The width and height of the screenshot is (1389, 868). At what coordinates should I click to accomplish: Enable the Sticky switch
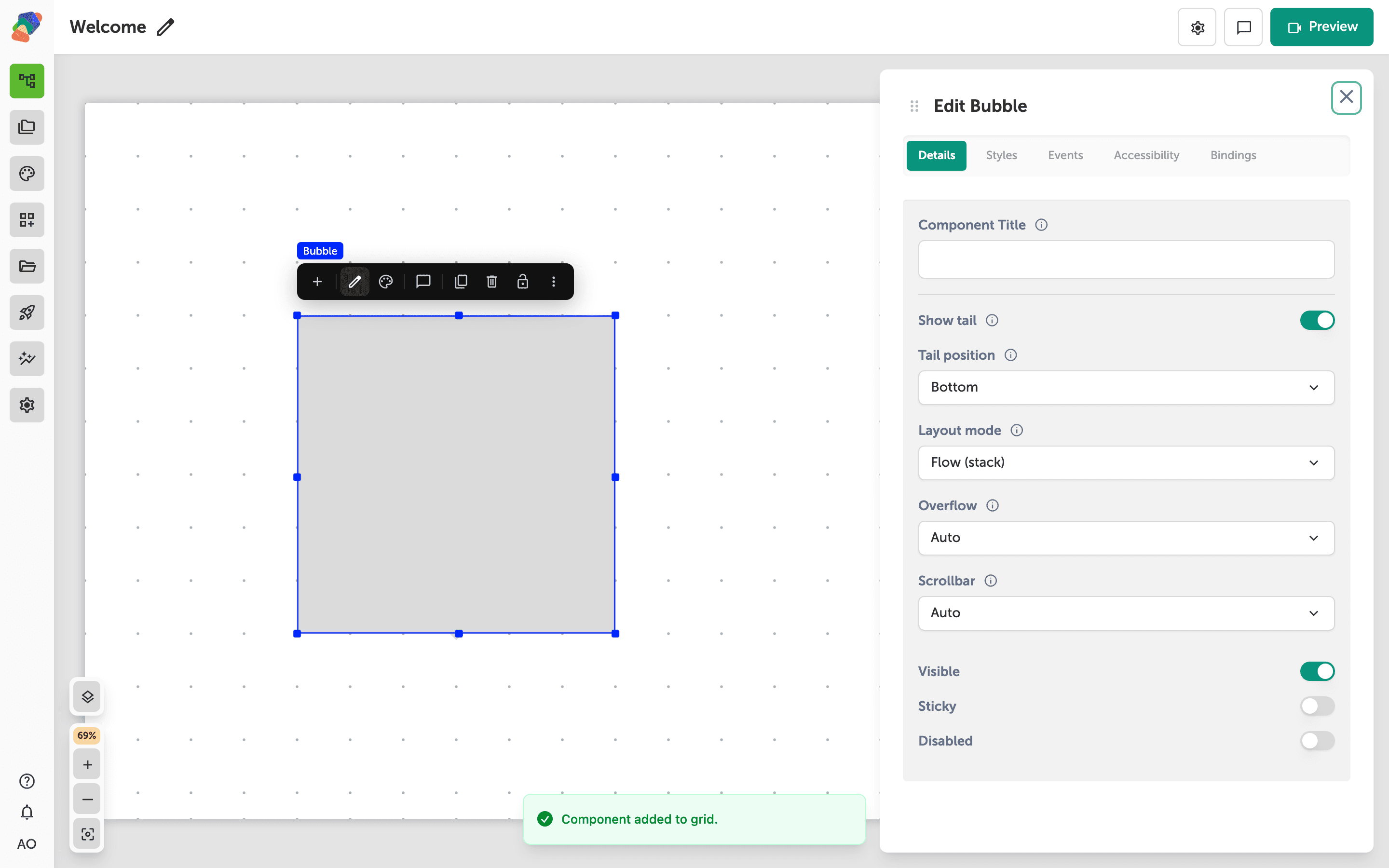click(x=1317, y=706)
